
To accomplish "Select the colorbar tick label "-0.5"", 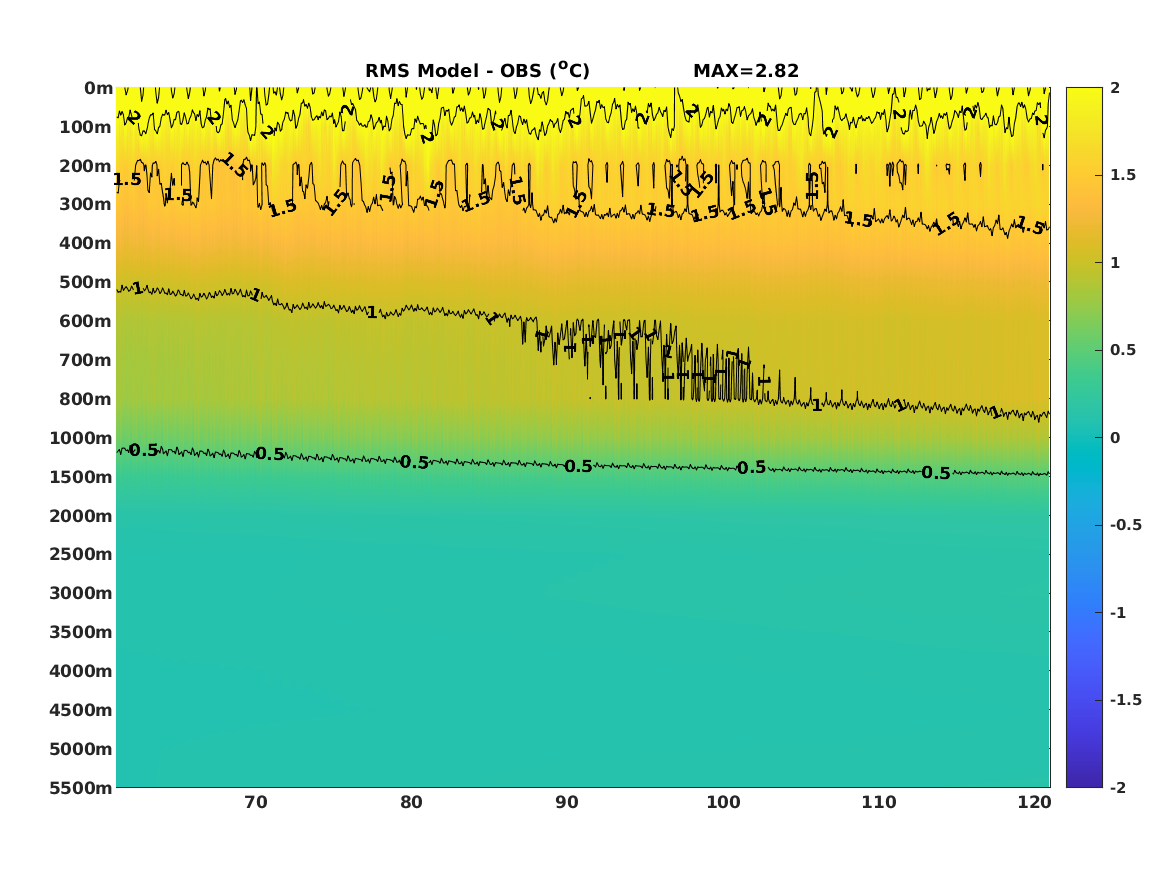I will pos(1125,525).
